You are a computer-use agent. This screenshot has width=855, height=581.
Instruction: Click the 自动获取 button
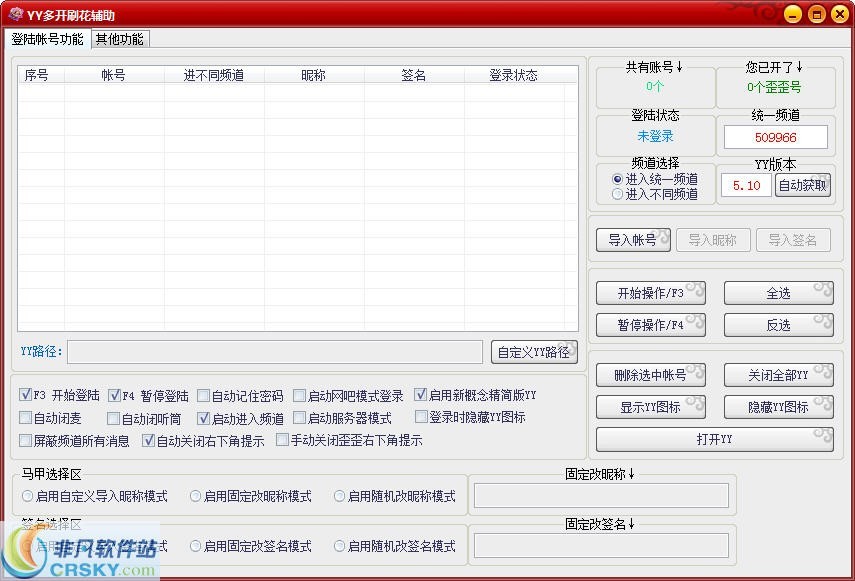(803, 185)
